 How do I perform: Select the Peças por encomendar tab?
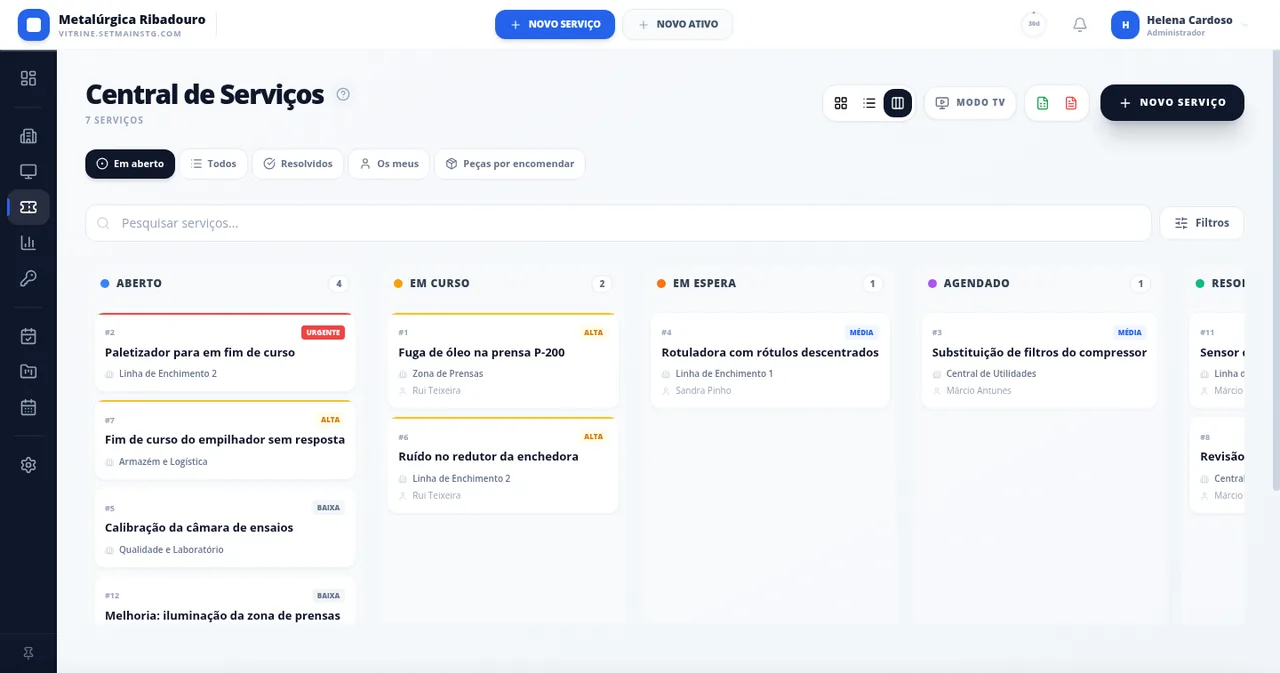[509, 164]
